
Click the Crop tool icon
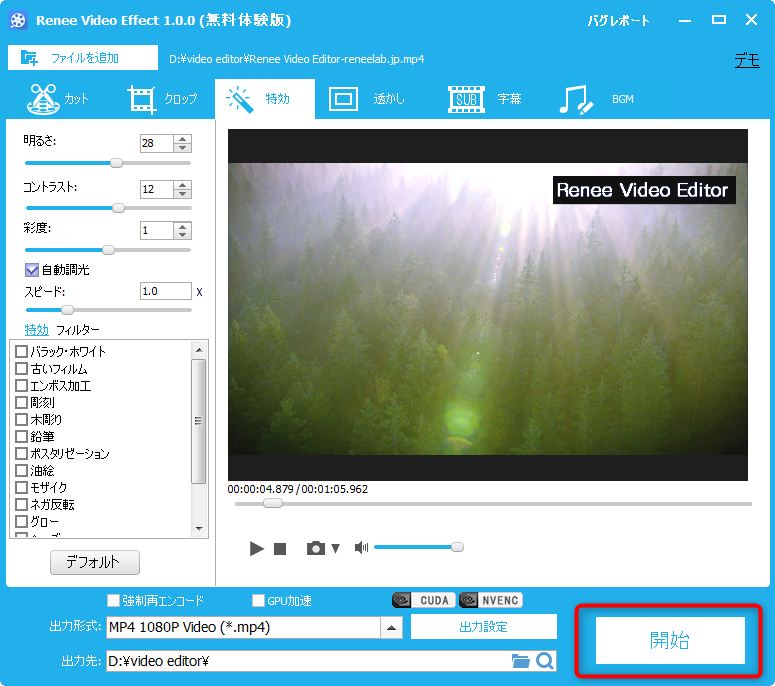click(142, 99)
